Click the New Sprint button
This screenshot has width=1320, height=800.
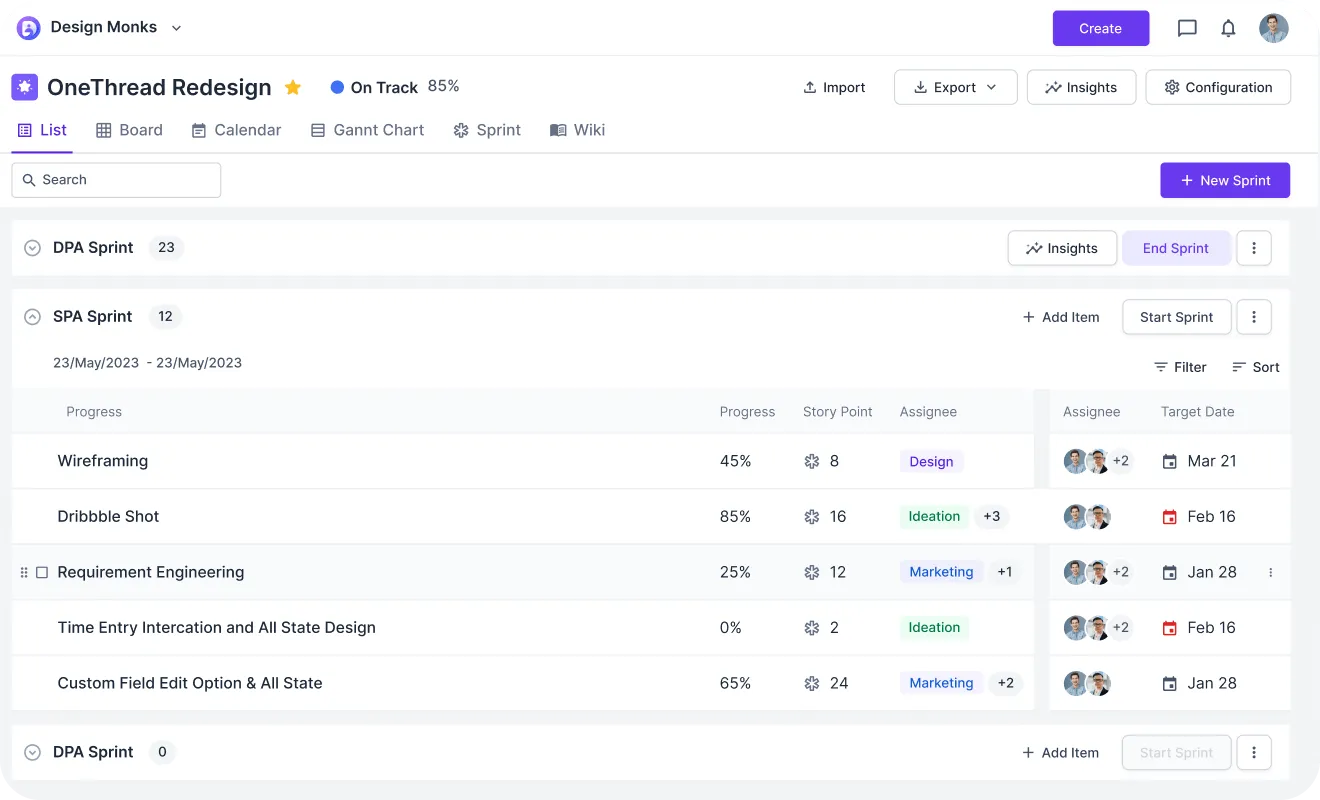point(1225,180)
